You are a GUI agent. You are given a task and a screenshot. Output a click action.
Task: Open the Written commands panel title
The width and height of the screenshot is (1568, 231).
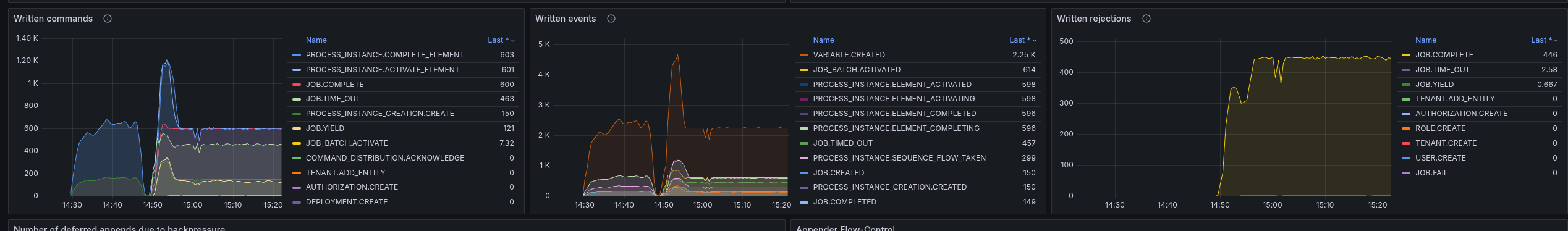click(x=53, y=19)
